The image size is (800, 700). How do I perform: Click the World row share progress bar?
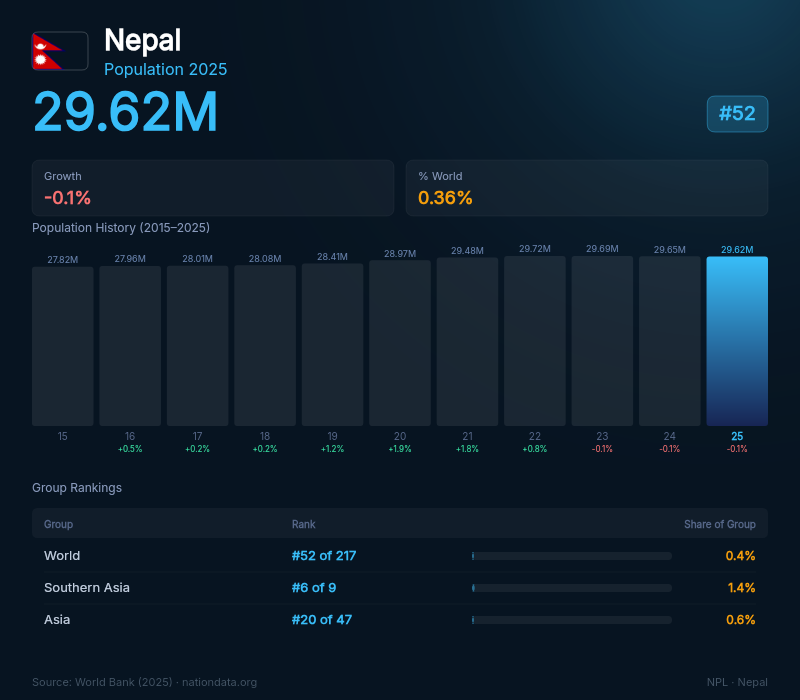coord(572,556)
